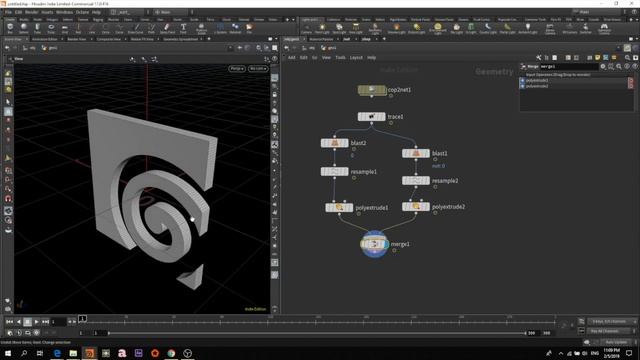
Task: Select the Platonic Solids shelf tool
Action: tap(201, 28)
